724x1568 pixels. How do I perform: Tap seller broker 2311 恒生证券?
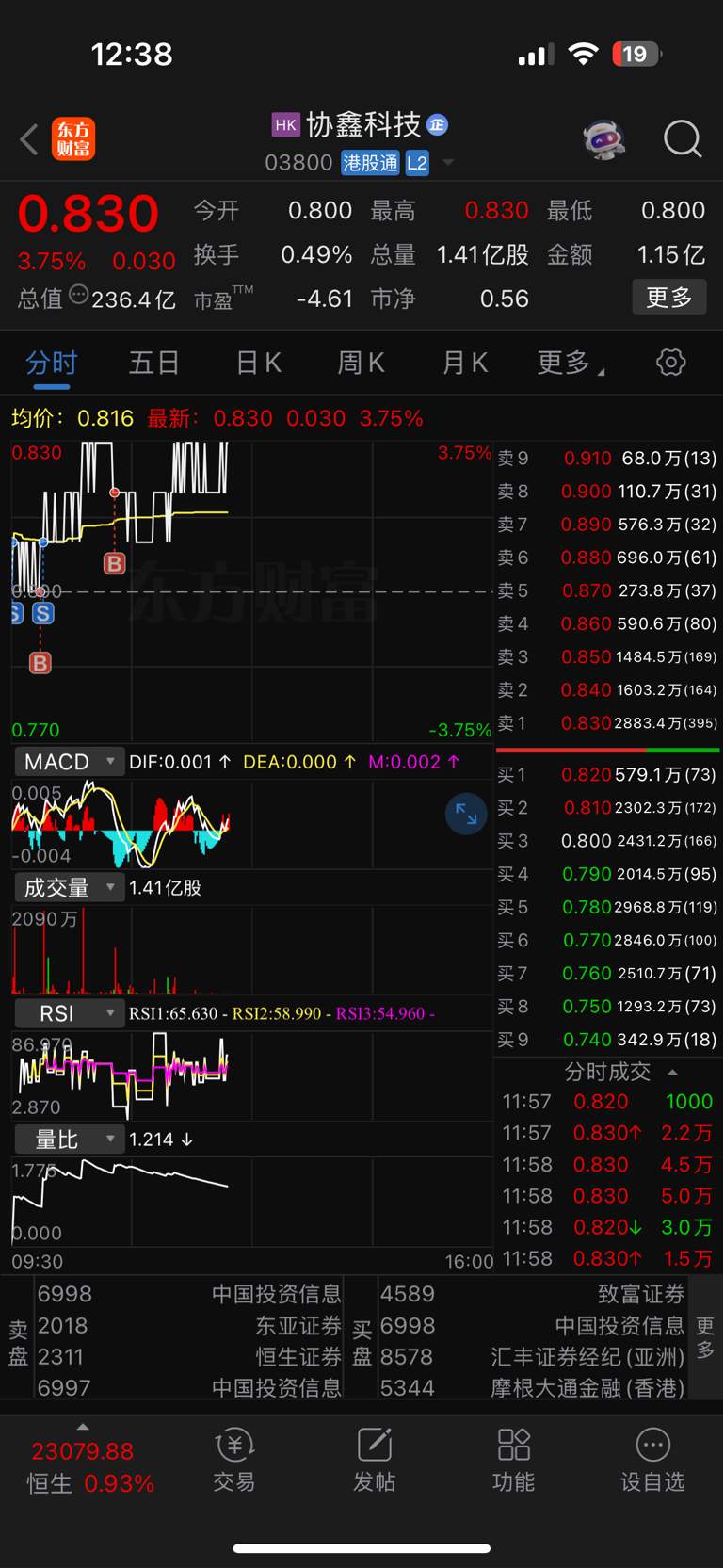click(189, 1357)
